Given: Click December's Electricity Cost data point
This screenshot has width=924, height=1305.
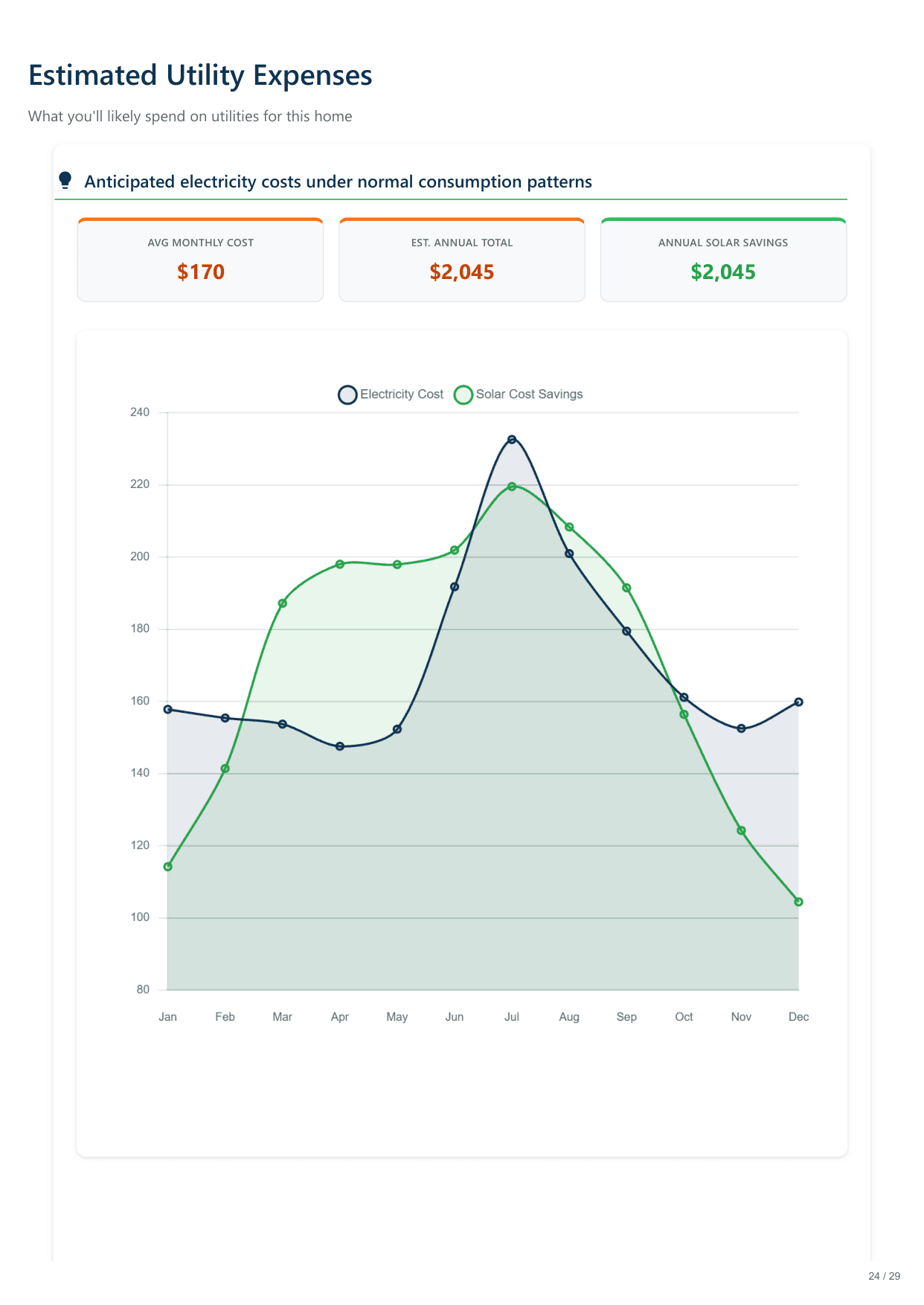Looking at the screenshot, I should tap(798, 702).
